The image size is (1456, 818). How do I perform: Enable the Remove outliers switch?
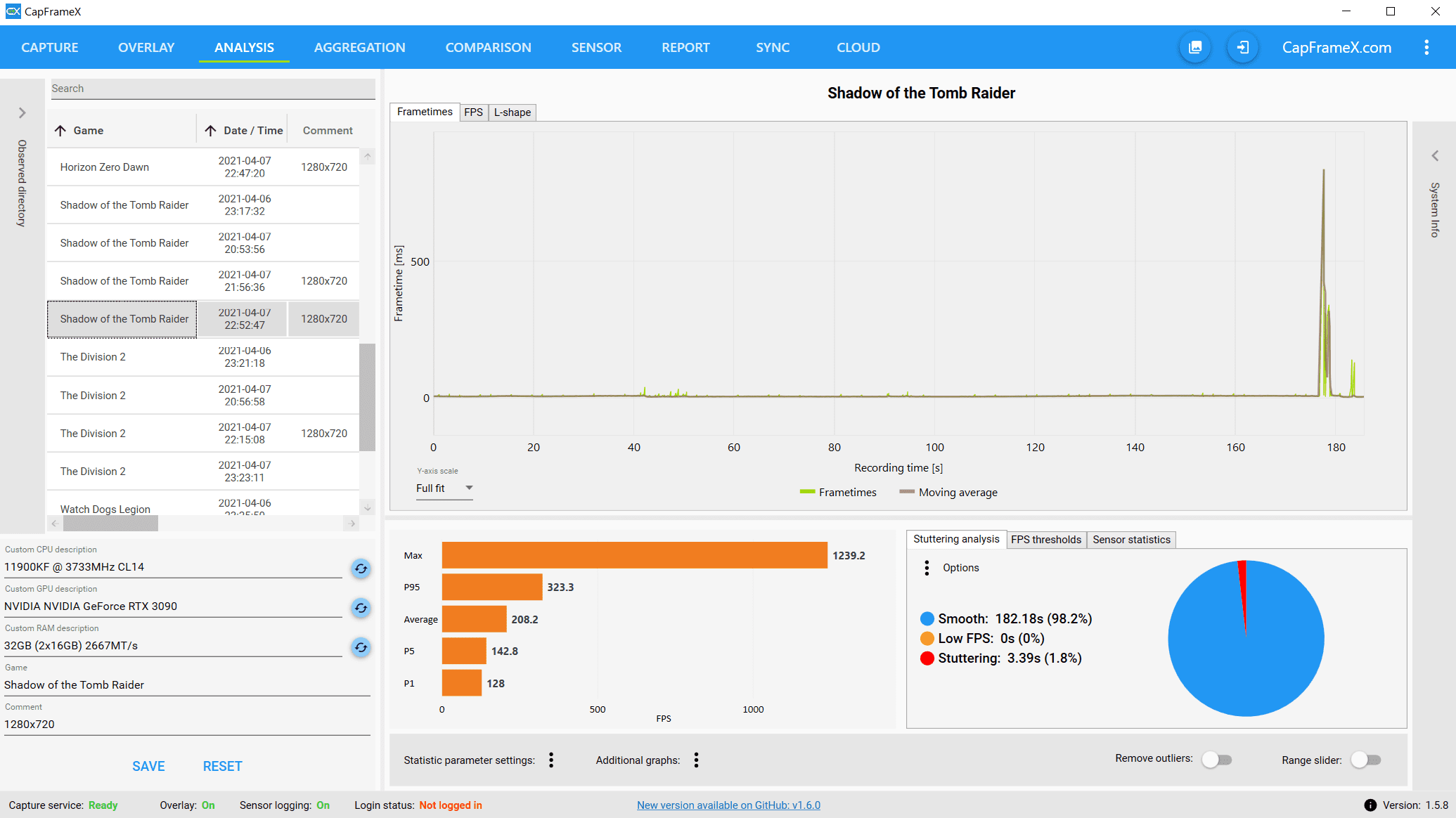[x=1216, y=760]
